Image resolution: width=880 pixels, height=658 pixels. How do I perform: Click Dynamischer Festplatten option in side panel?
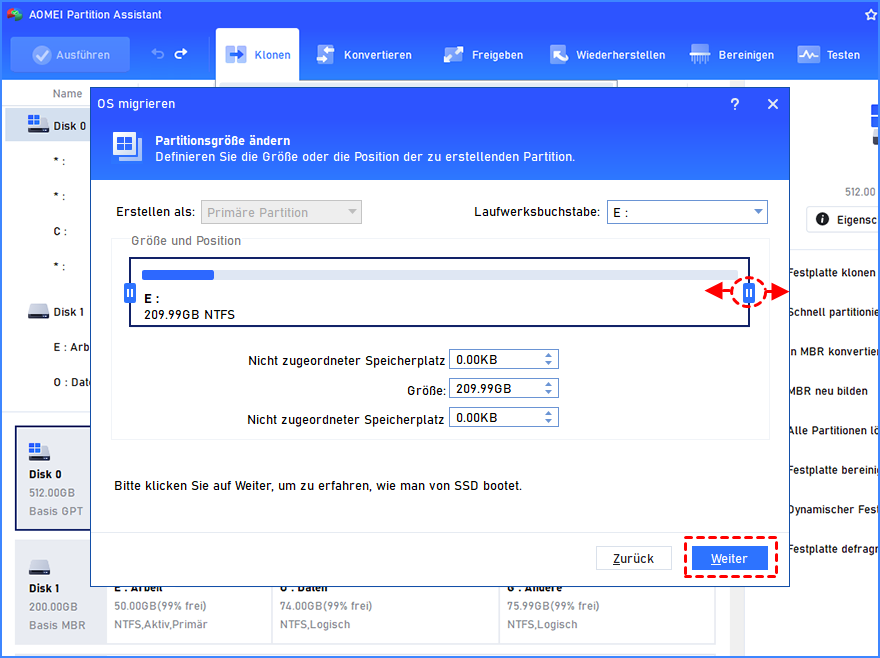833,509
